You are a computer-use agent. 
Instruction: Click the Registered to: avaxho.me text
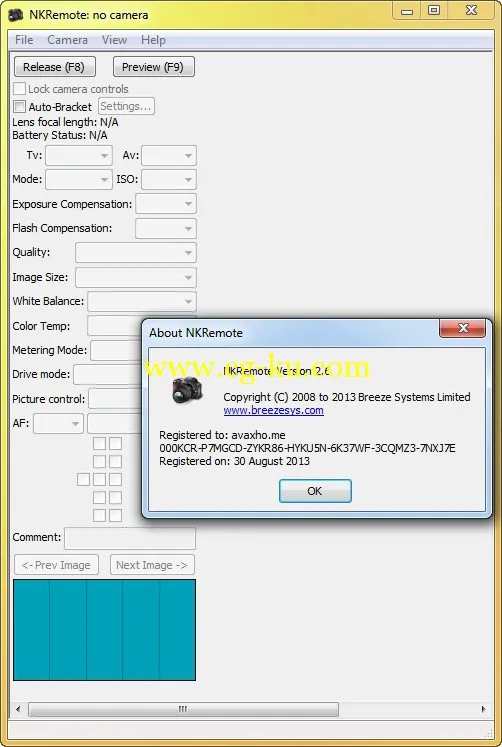point(222,435)
